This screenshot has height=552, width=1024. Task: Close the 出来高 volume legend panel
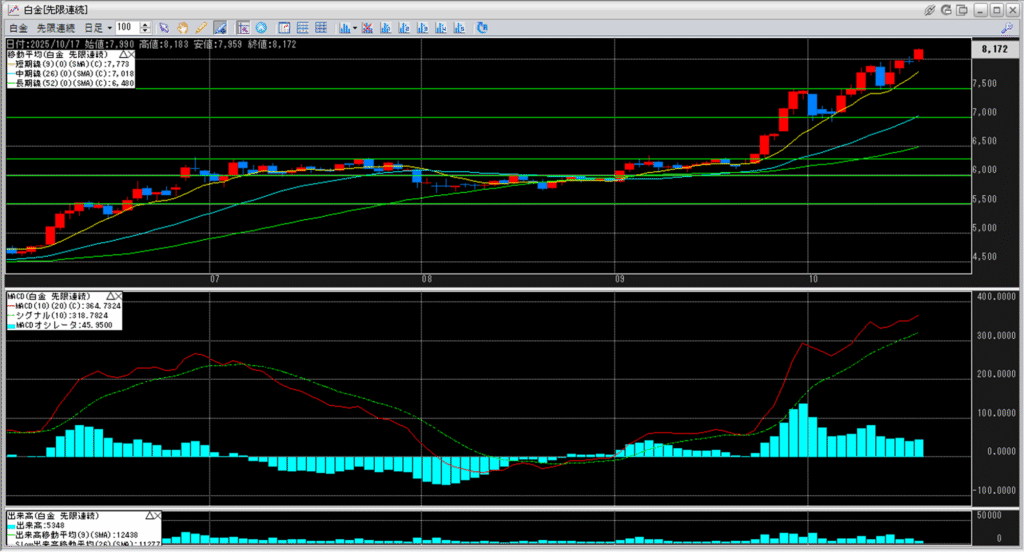[157, 514]
